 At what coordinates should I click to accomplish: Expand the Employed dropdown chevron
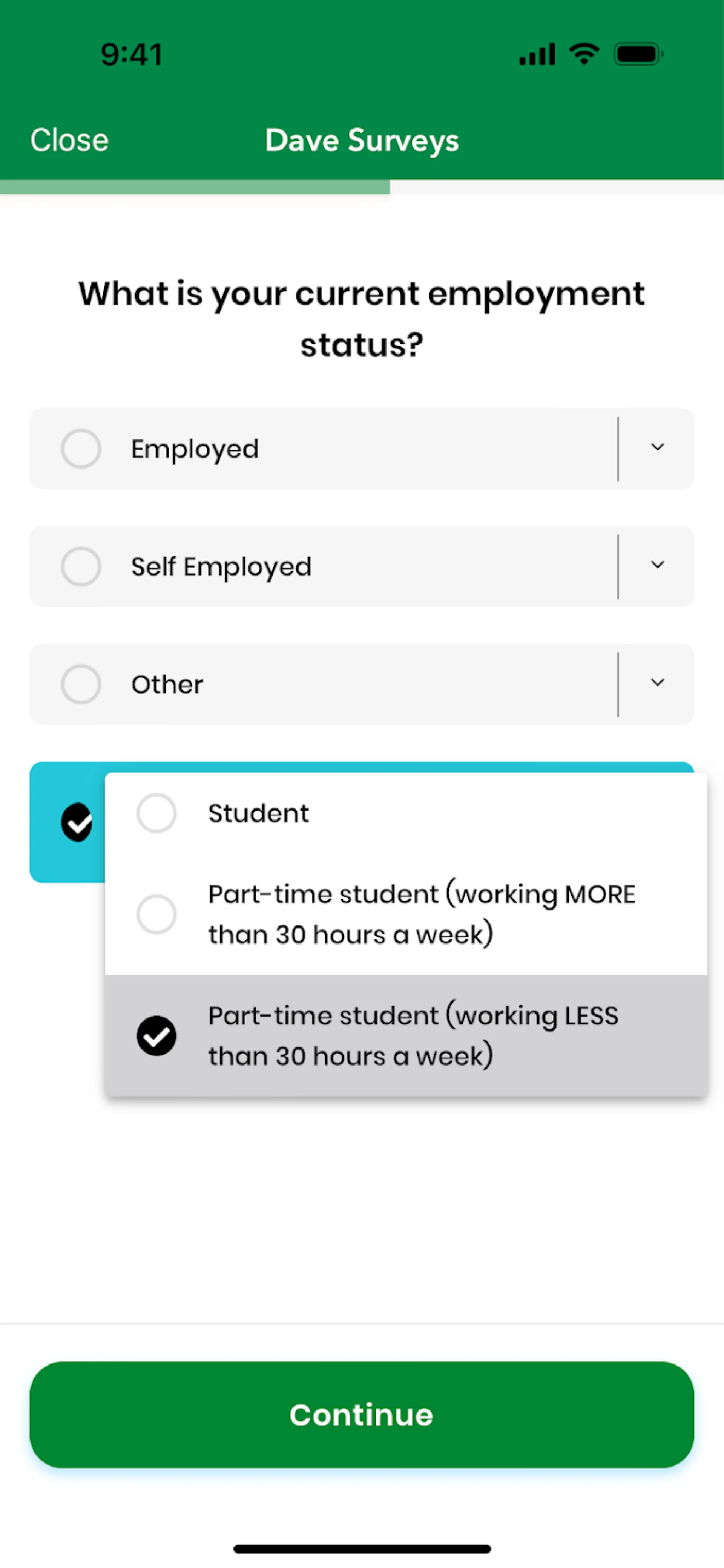point(657,447)
